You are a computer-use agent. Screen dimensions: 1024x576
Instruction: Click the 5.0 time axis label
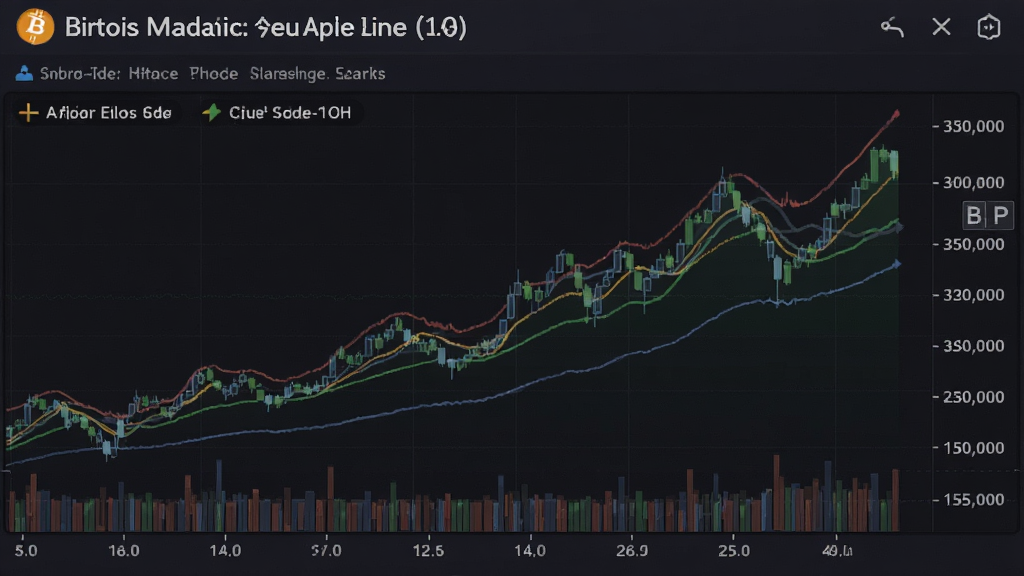[x=26, y=551]
